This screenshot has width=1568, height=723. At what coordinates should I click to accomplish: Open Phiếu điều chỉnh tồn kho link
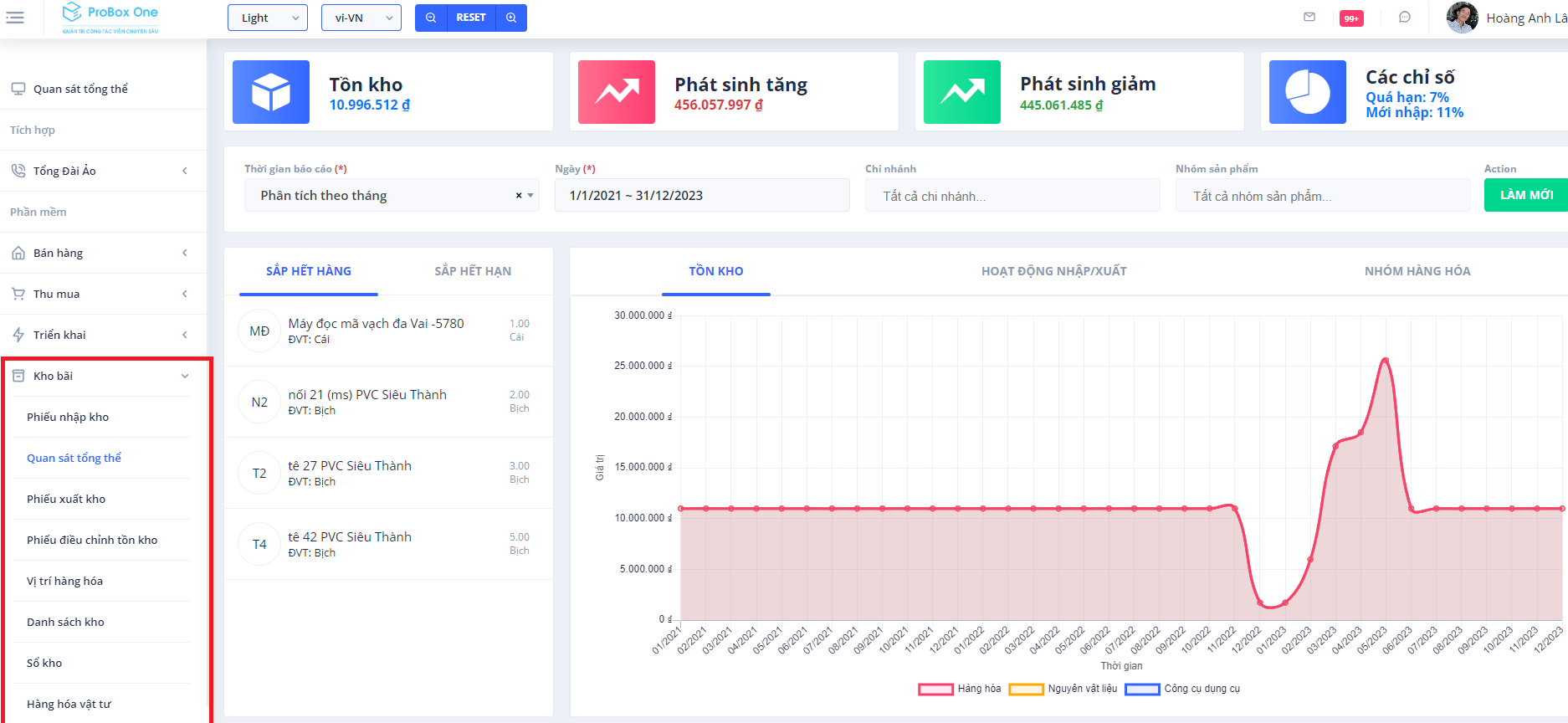point(92,540)
